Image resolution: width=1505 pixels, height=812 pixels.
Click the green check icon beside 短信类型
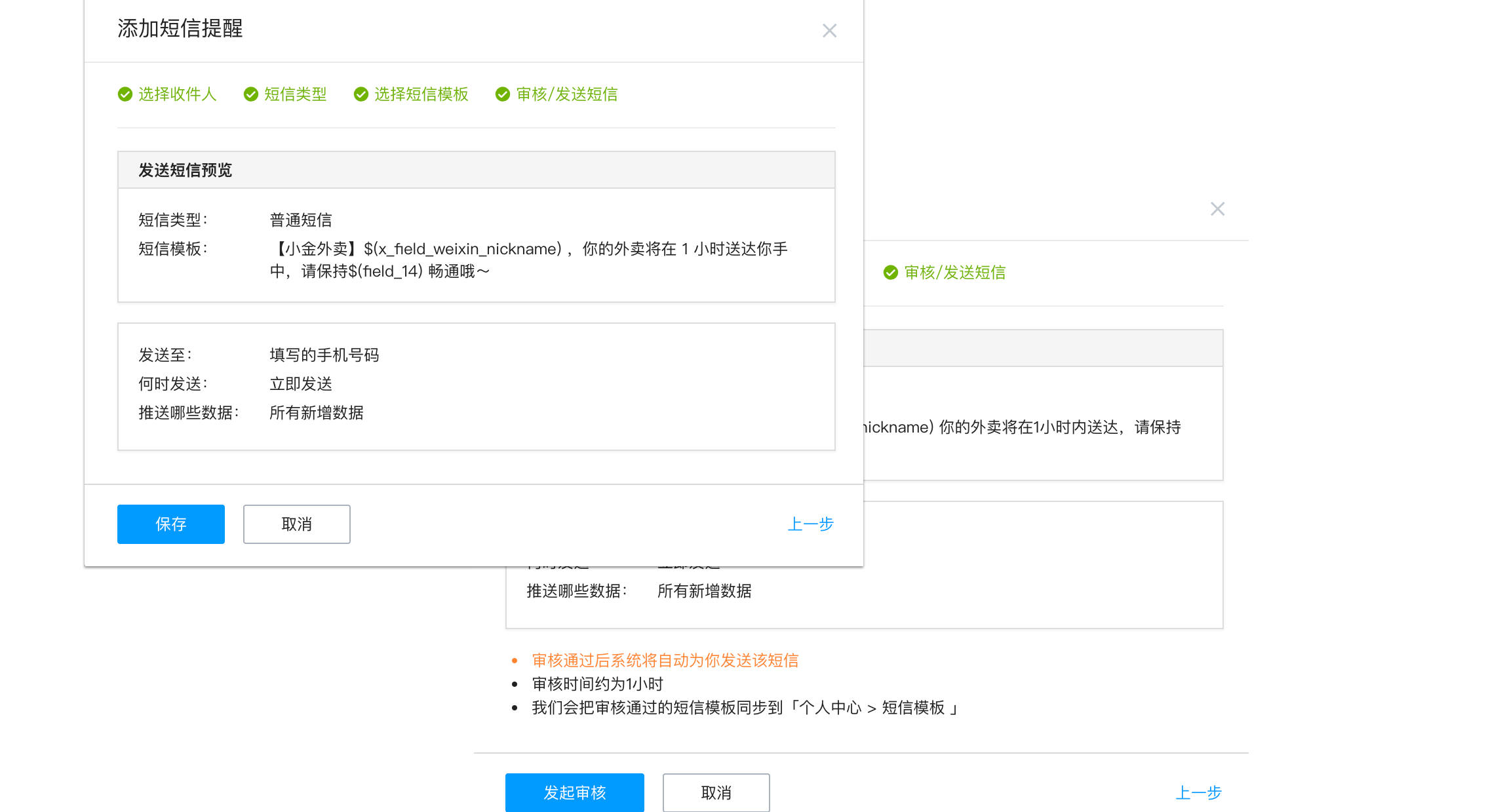click(250, 94)
